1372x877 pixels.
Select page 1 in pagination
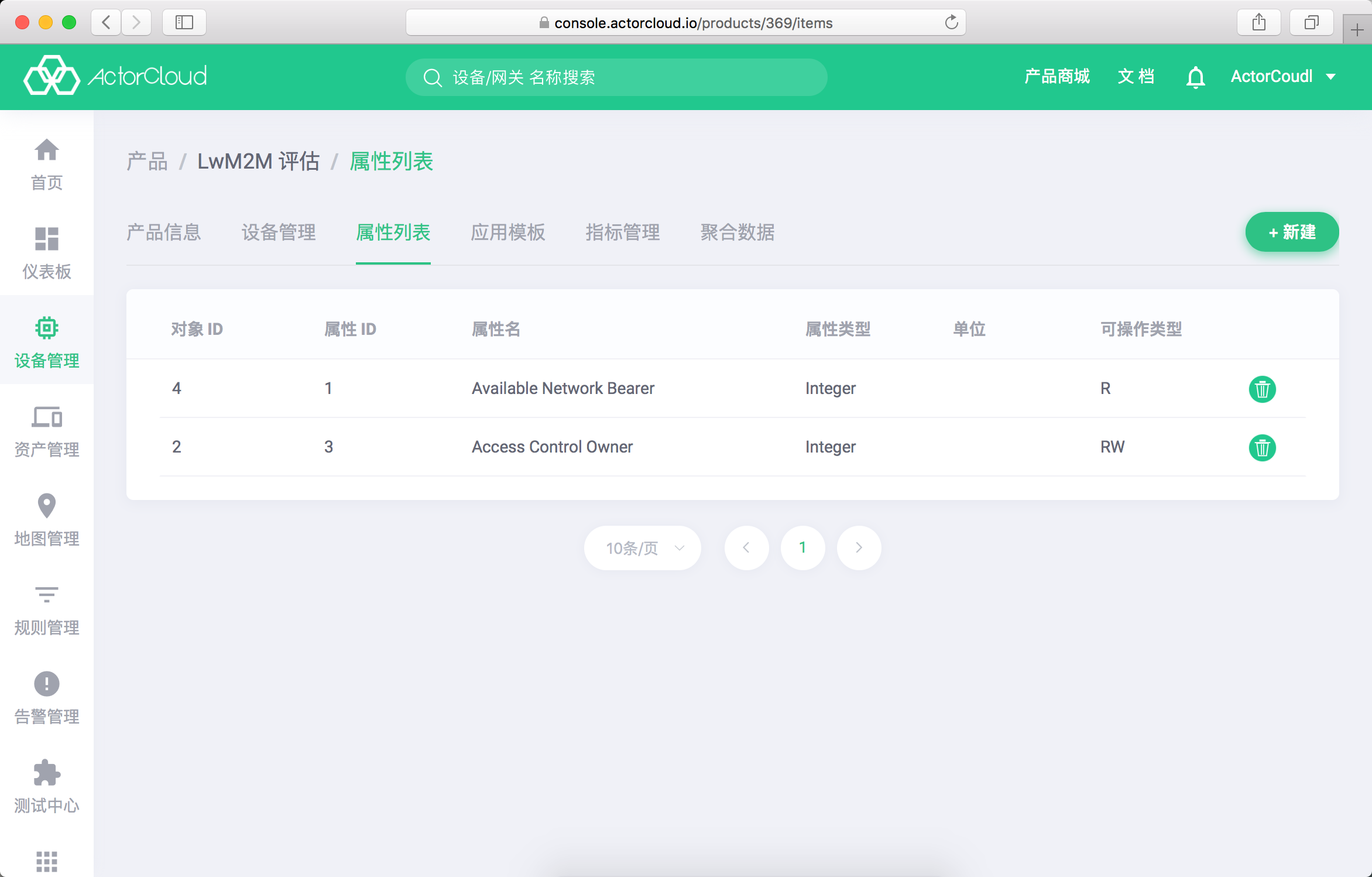[802, 548]
